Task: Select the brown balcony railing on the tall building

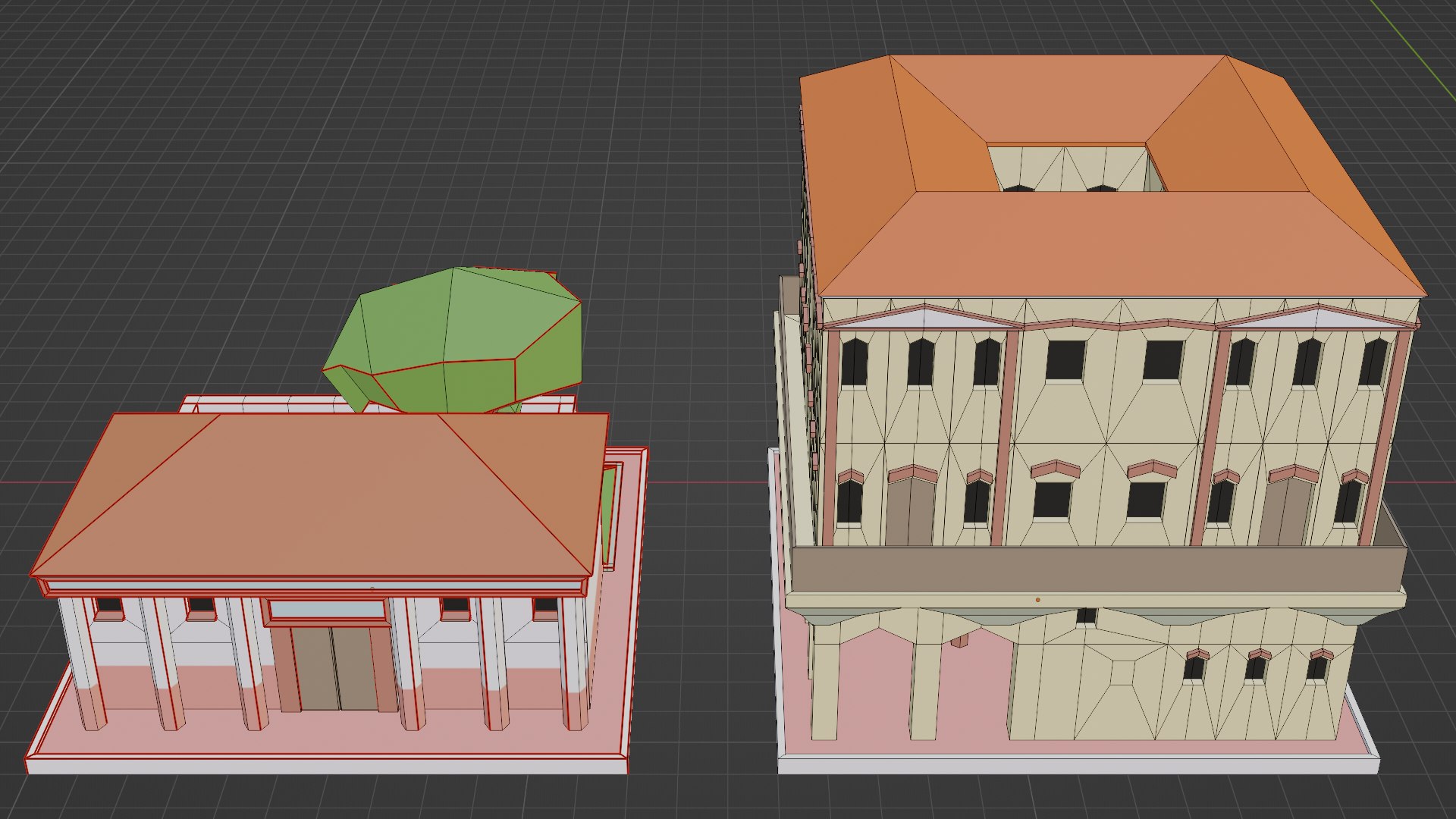Action: point(1098,569)
